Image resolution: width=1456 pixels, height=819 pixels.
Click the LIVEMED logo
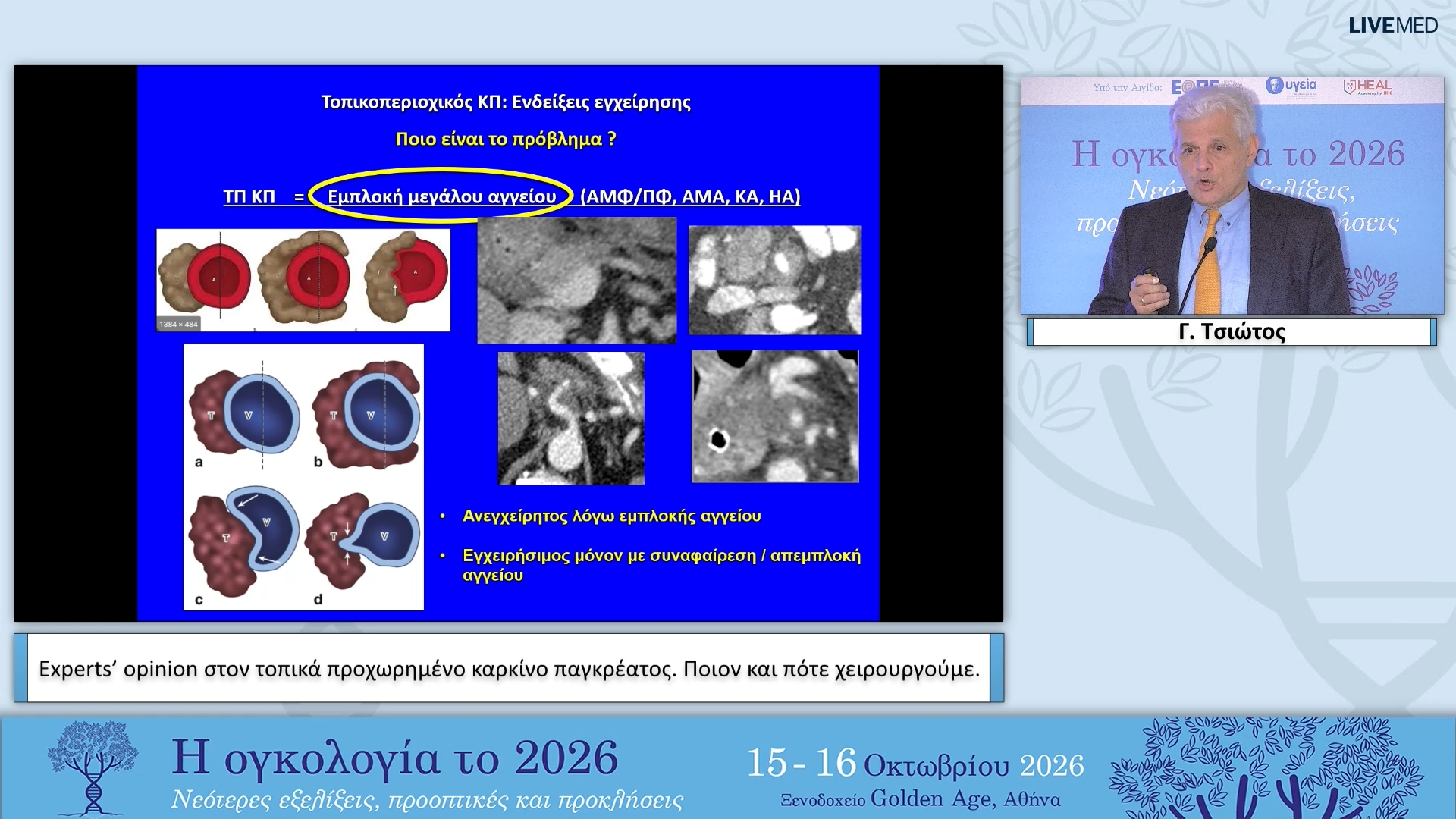(x=1392, y=25)
